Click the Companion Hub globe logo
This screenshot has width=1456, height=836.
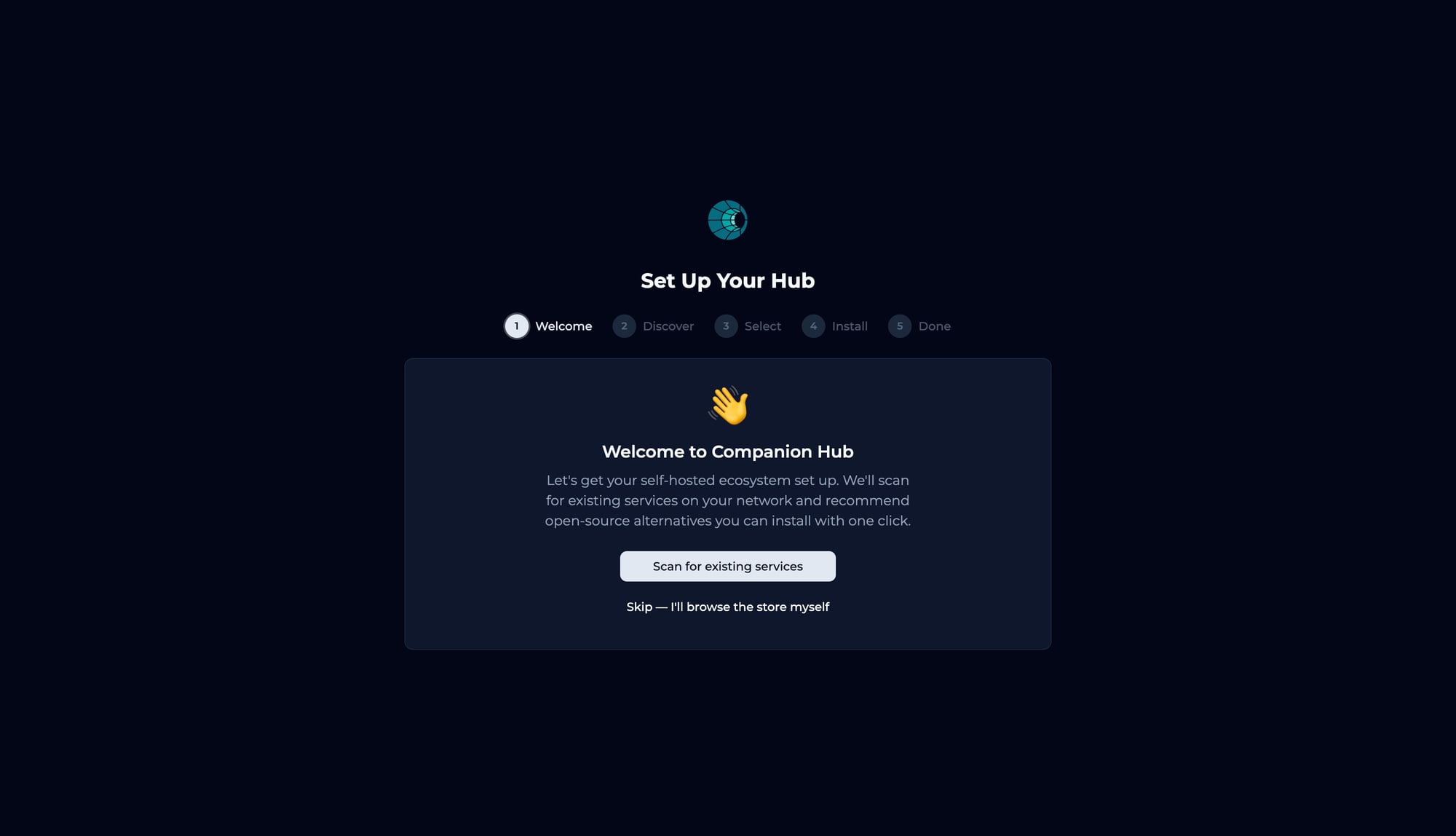pos(728,220)
